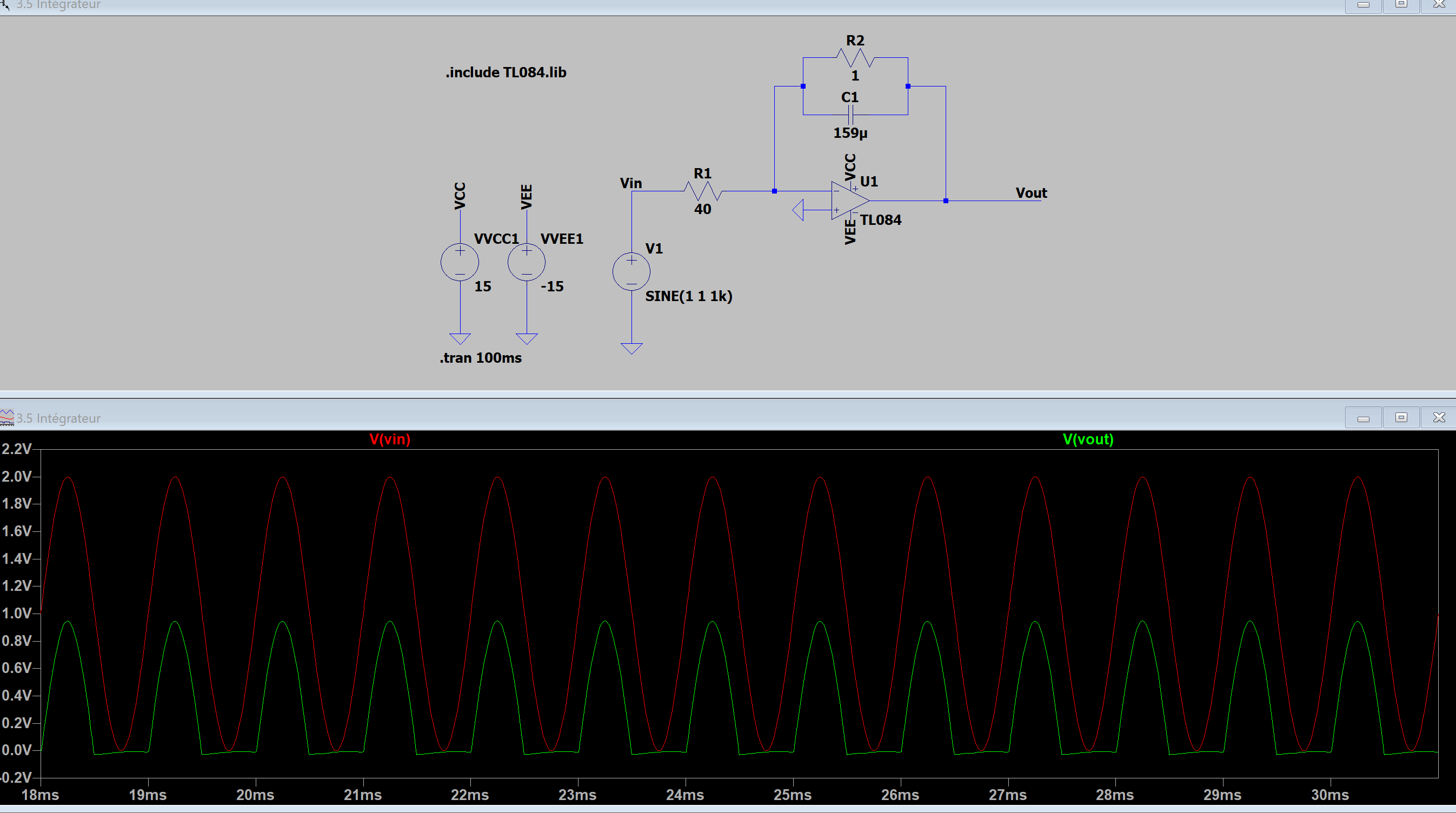Click the waveform window title icon
Image resolution: width=1456 pixels, height=813 pixels.
tap(7, 418)
